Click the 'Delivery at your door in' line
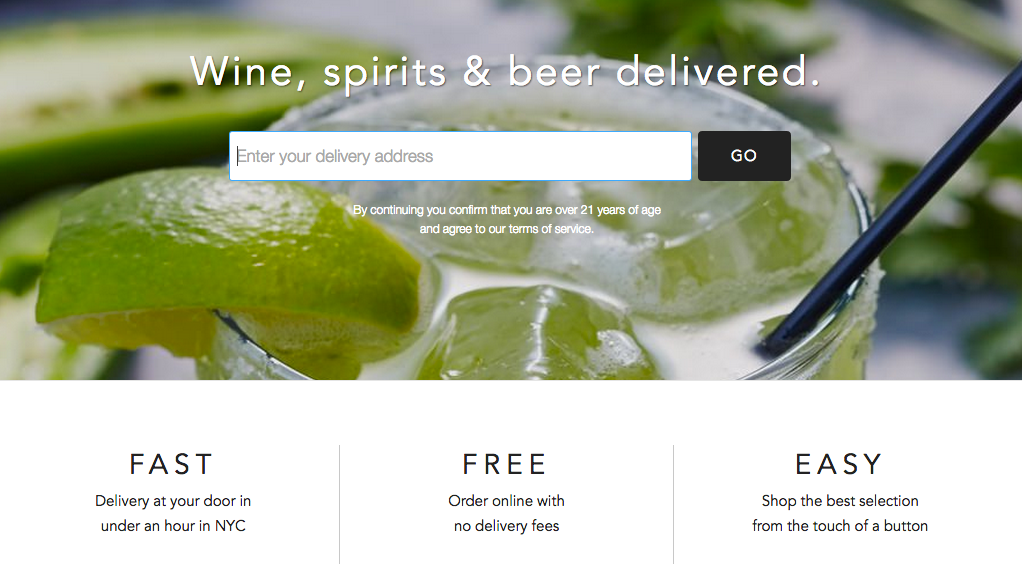1022x572 pixels. coord(173,501)
